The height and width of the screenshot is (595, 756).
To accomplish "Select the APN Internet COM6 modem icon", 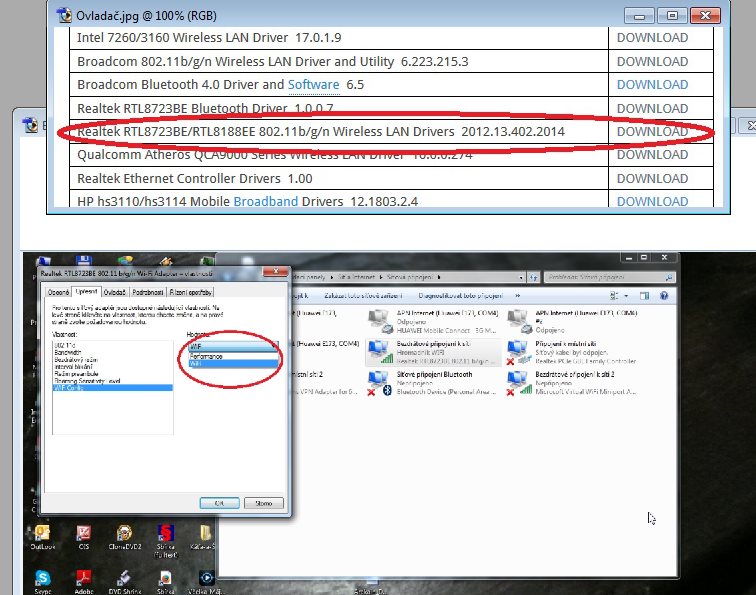I will [518, 322].
